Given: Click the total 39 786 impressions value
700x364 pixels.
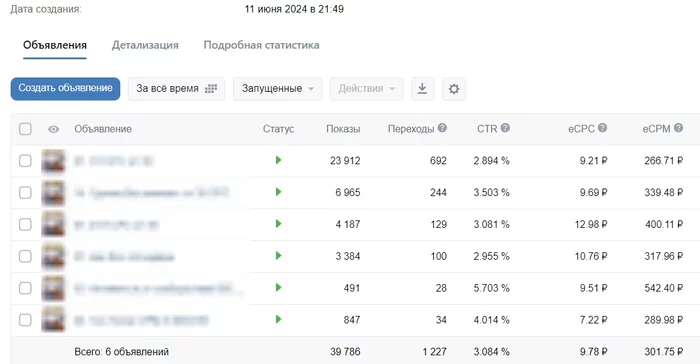Looking at the screenshot, I should point(345,352).
